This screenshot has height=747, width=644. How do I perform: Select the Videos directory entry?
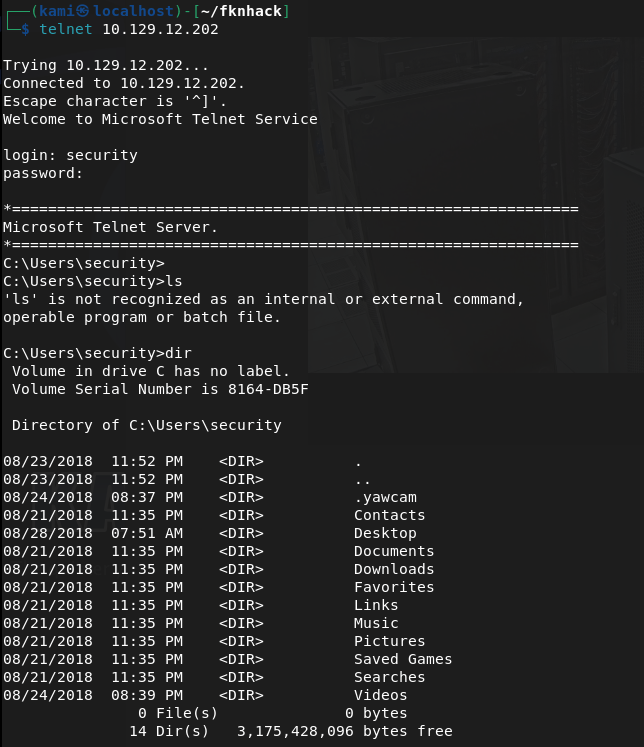(380, 695)
